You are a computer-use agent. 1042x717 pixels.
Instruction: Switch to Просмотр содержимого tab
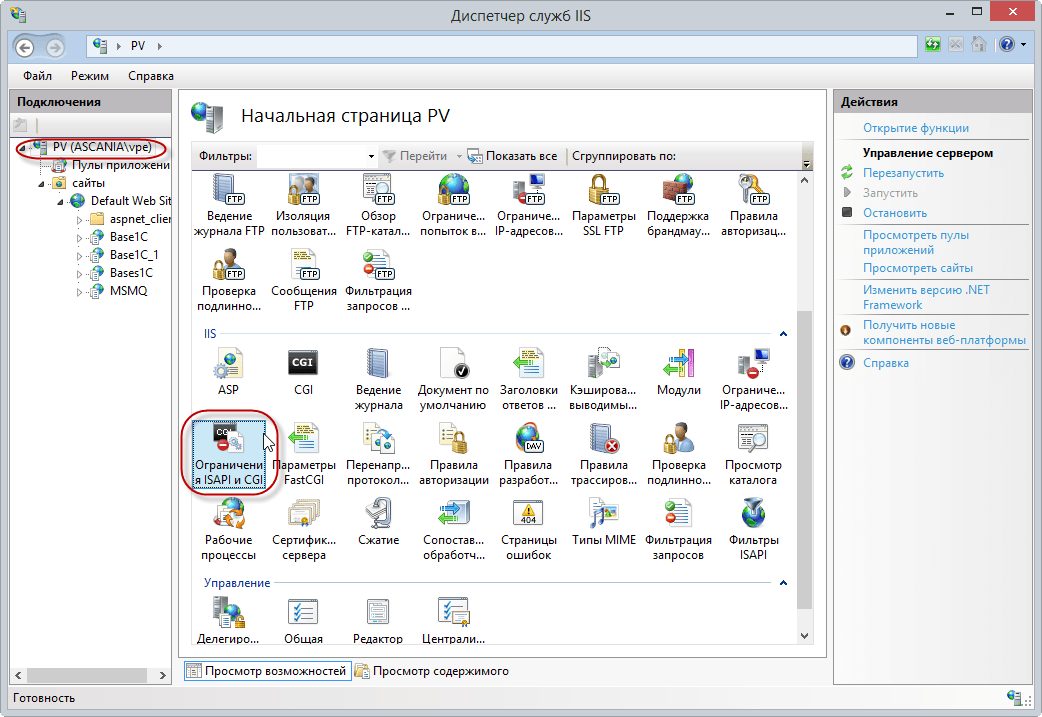tap(431, 671)
